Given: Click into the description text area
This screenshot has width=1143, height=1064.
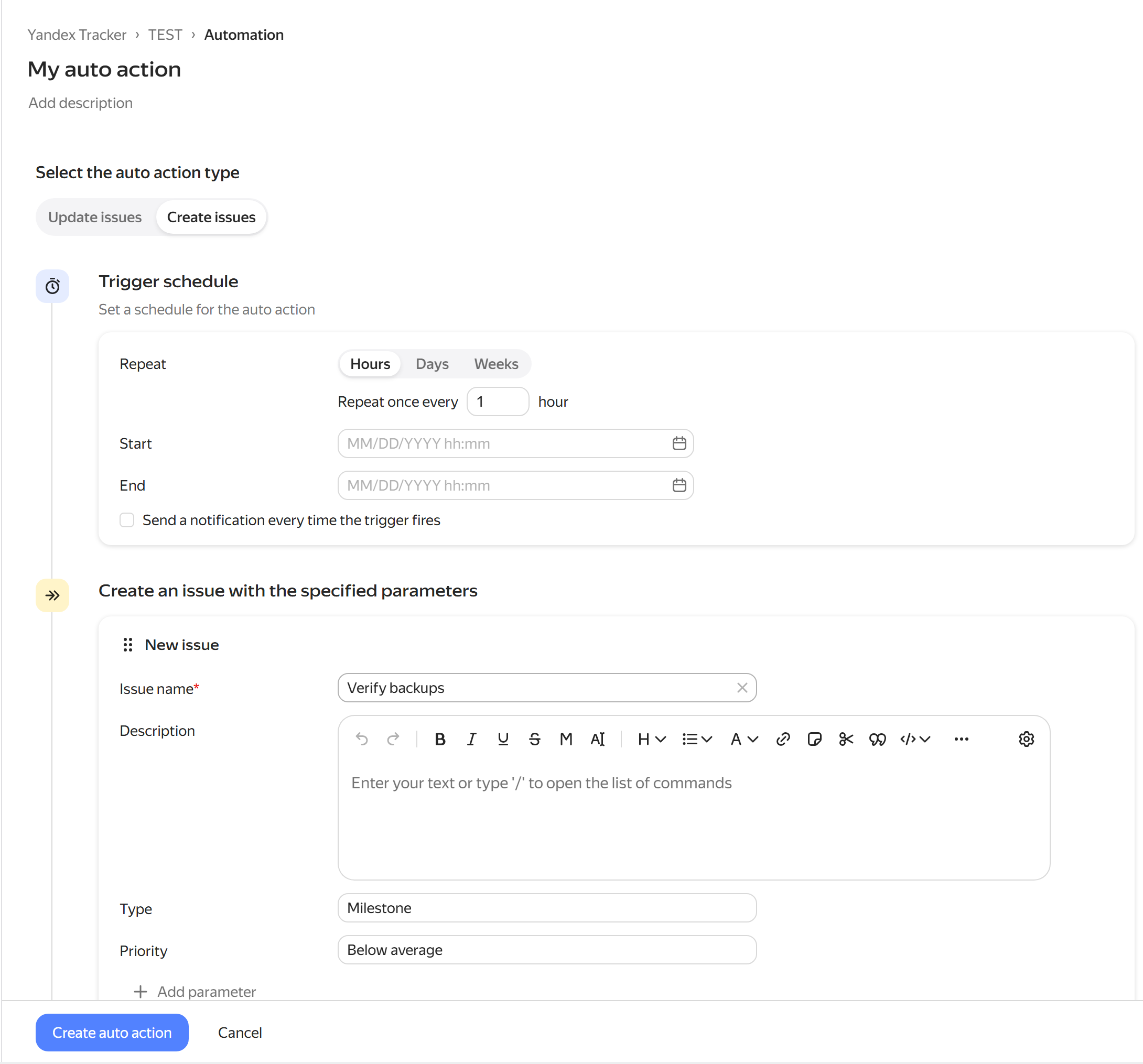Looking at the screenshot, I should (693, 822).
